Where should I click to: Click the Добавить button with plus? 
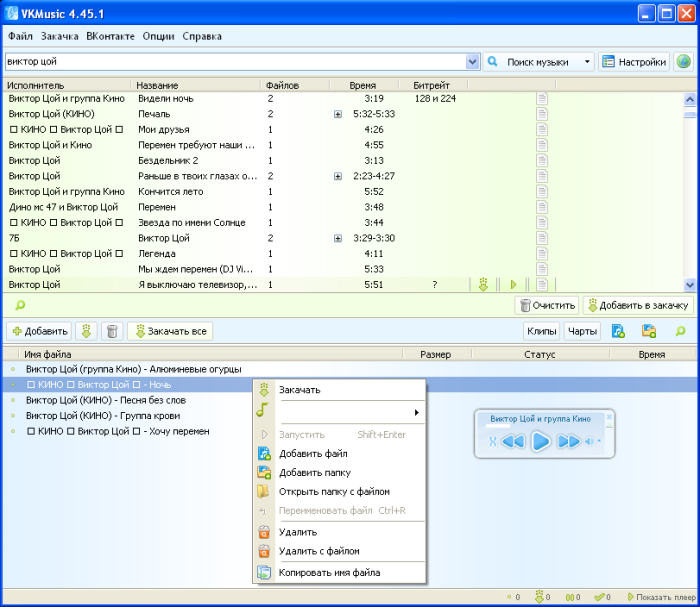[x=40, y=331]
